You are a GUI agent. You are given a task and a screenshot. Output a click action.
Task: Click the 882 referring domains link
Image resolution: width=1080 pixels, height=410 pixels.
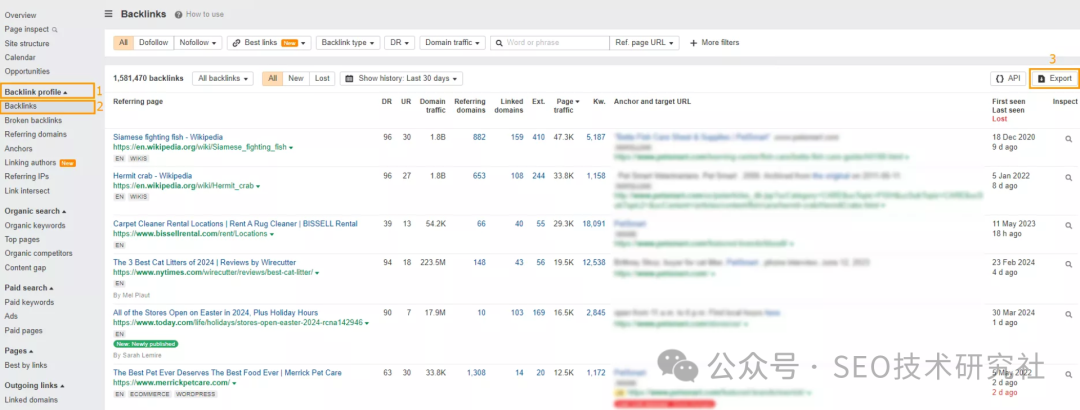click(x=478, y=137)
